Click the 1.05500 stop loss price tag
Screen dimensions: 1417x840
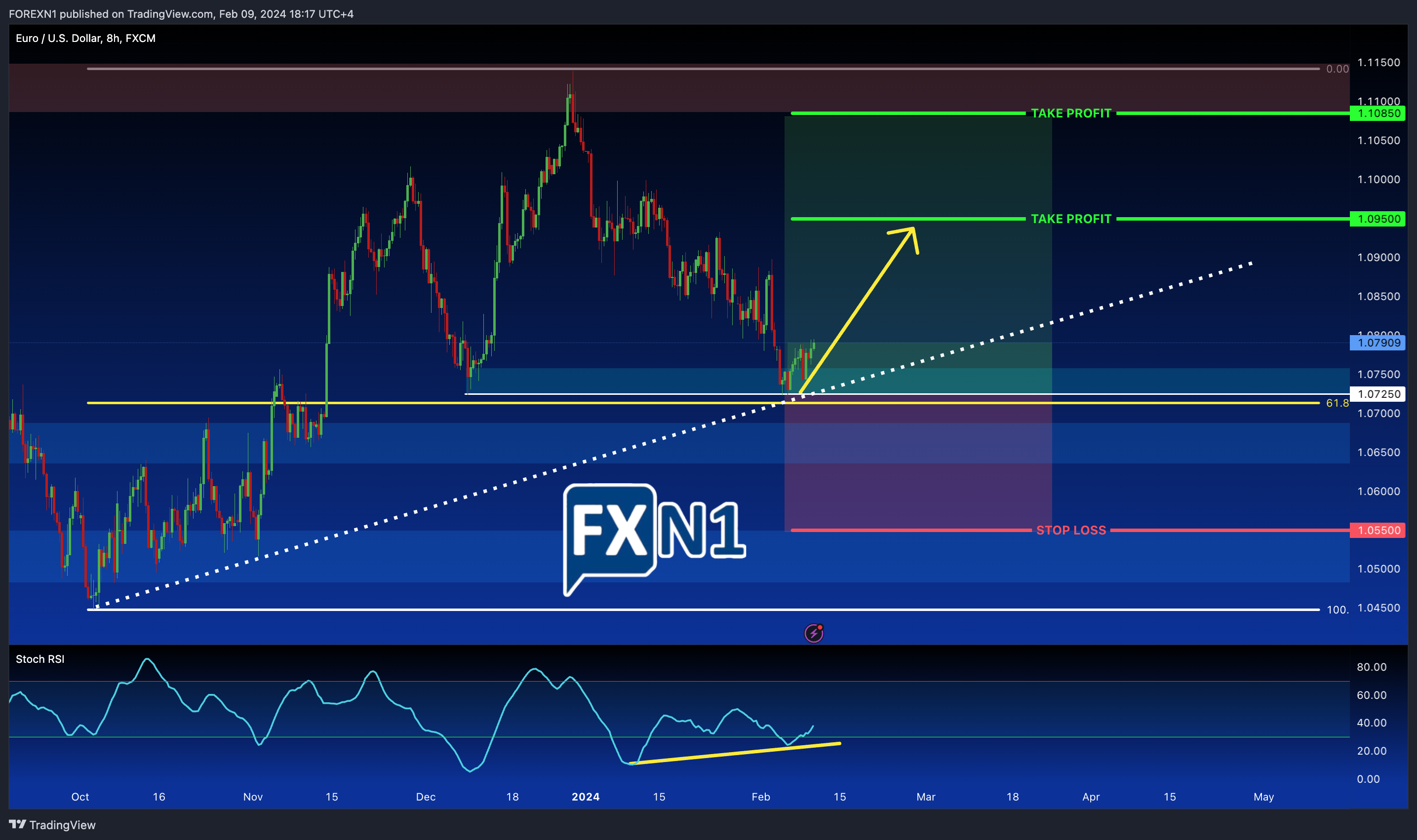tap(1378, 530)
